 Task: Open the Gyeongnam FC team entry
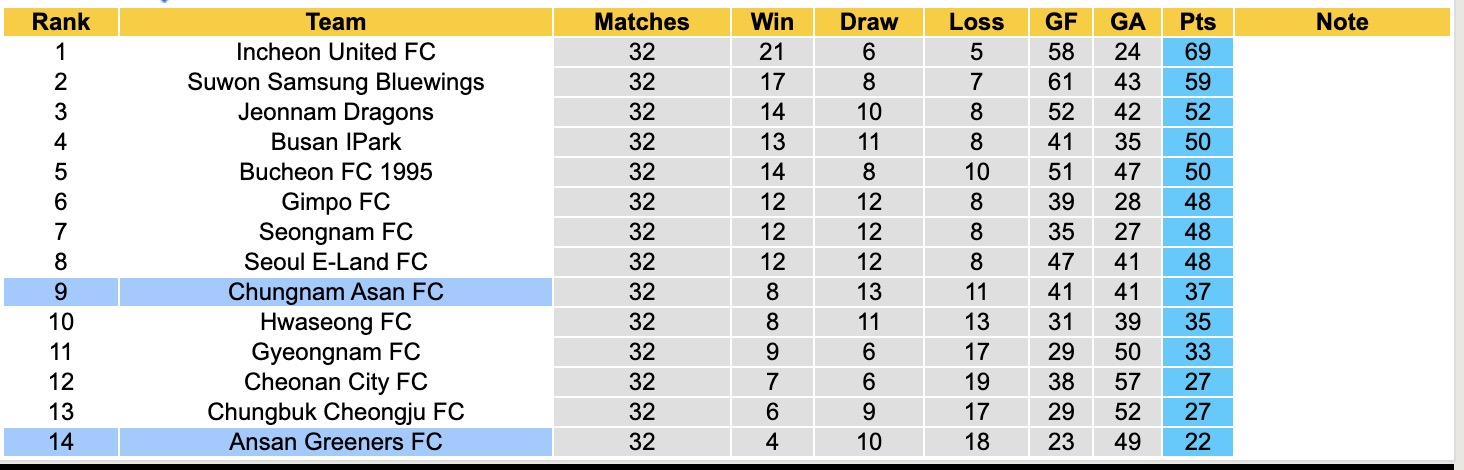(336, 352)
